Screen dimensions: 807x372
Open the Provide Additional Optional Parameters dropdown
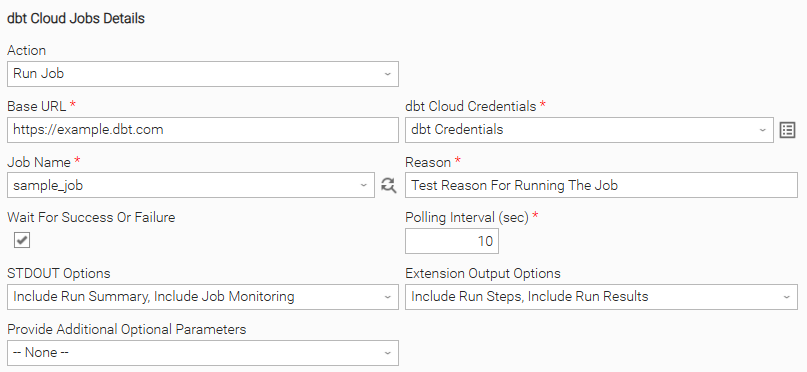tap(203, 352)
